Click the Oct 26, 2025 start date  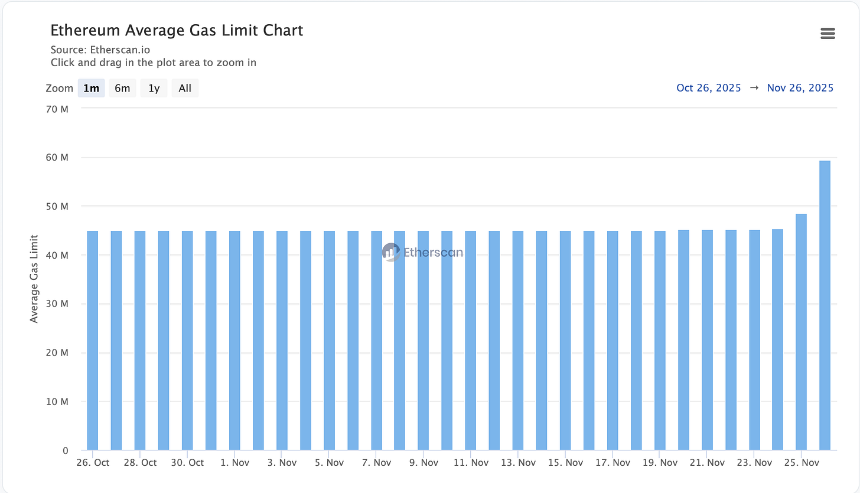point(708,88)
